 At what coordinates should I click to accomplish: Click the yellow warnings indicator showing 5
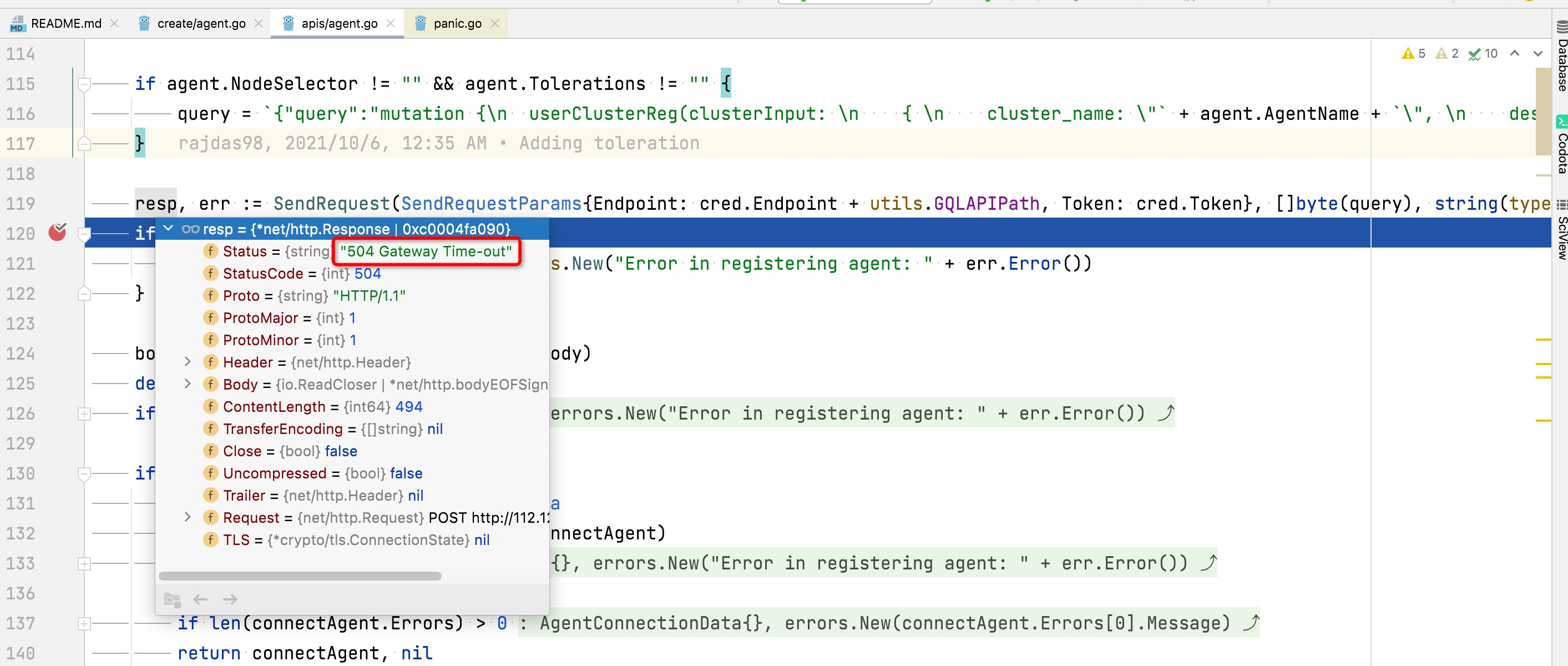(x=1413, y=54)
